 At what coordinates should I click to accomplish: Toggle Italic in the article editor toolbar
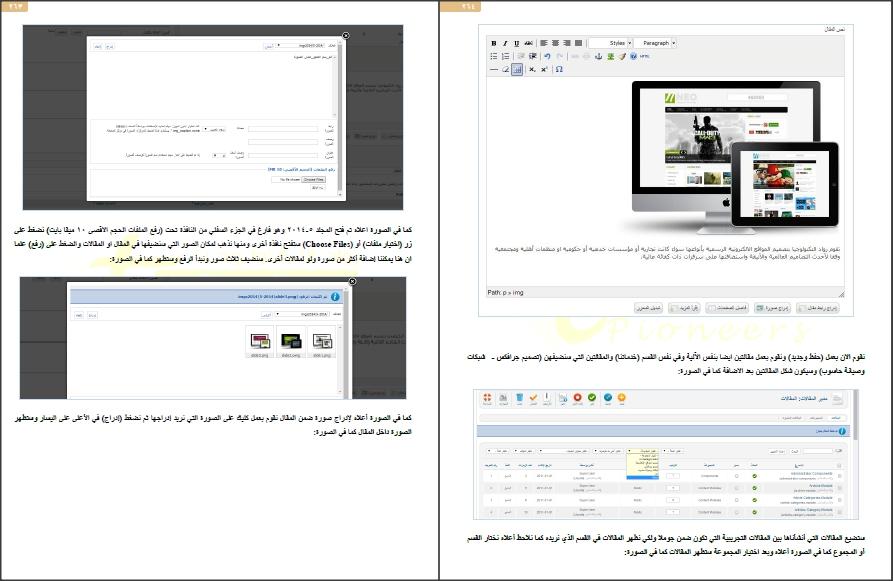pyautogui.click(x=505, y=44)
